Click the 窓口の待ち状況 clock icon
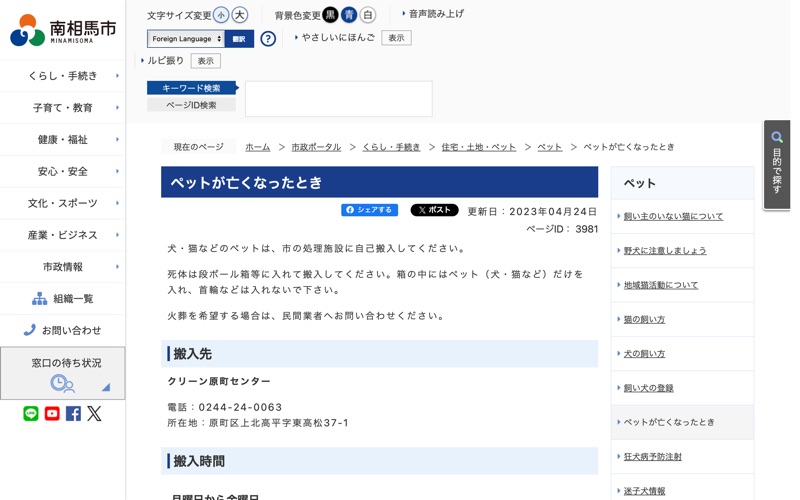This screenshot has width=800, height=500. (x=62, y=384)
